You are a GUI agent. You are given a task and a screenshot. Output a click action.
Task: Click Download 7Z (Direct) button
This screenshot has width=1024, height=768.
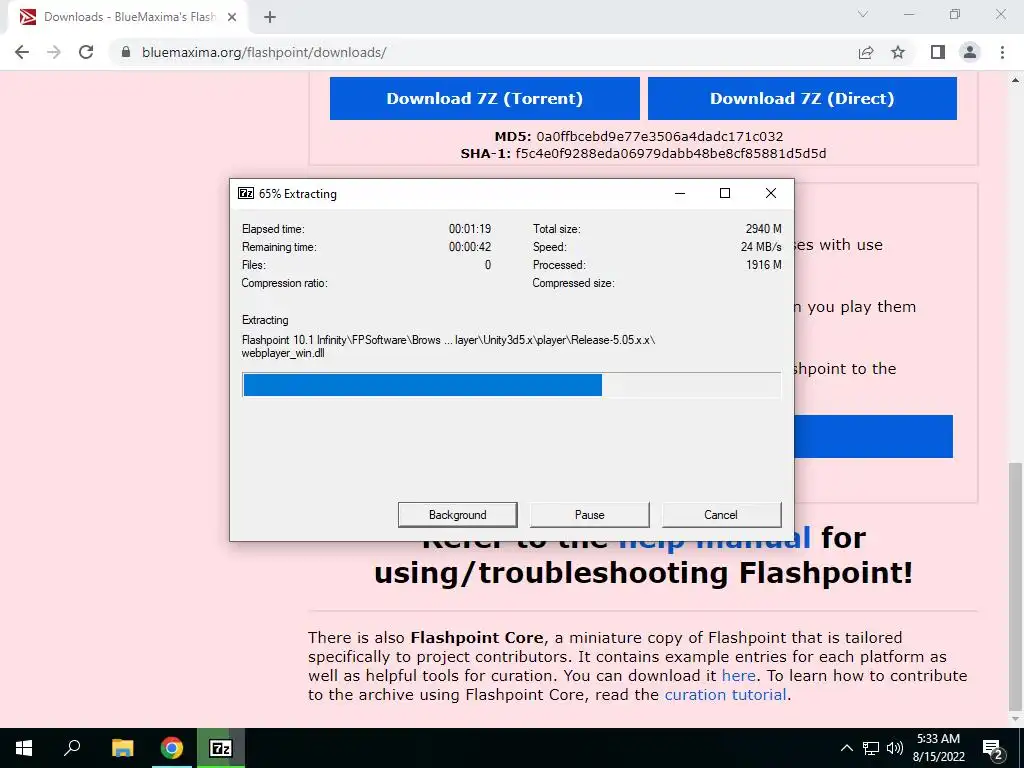(802, 99)
